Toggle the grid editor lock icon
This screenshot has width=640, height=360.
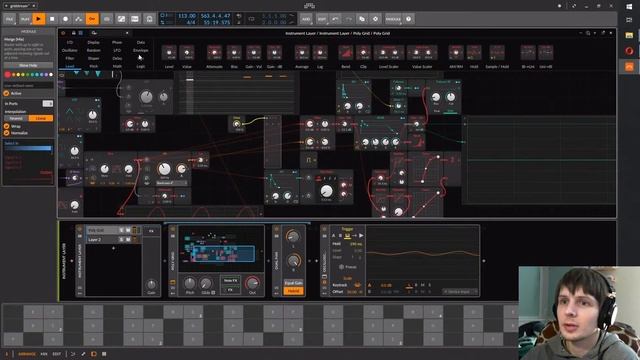coord(73,33)
